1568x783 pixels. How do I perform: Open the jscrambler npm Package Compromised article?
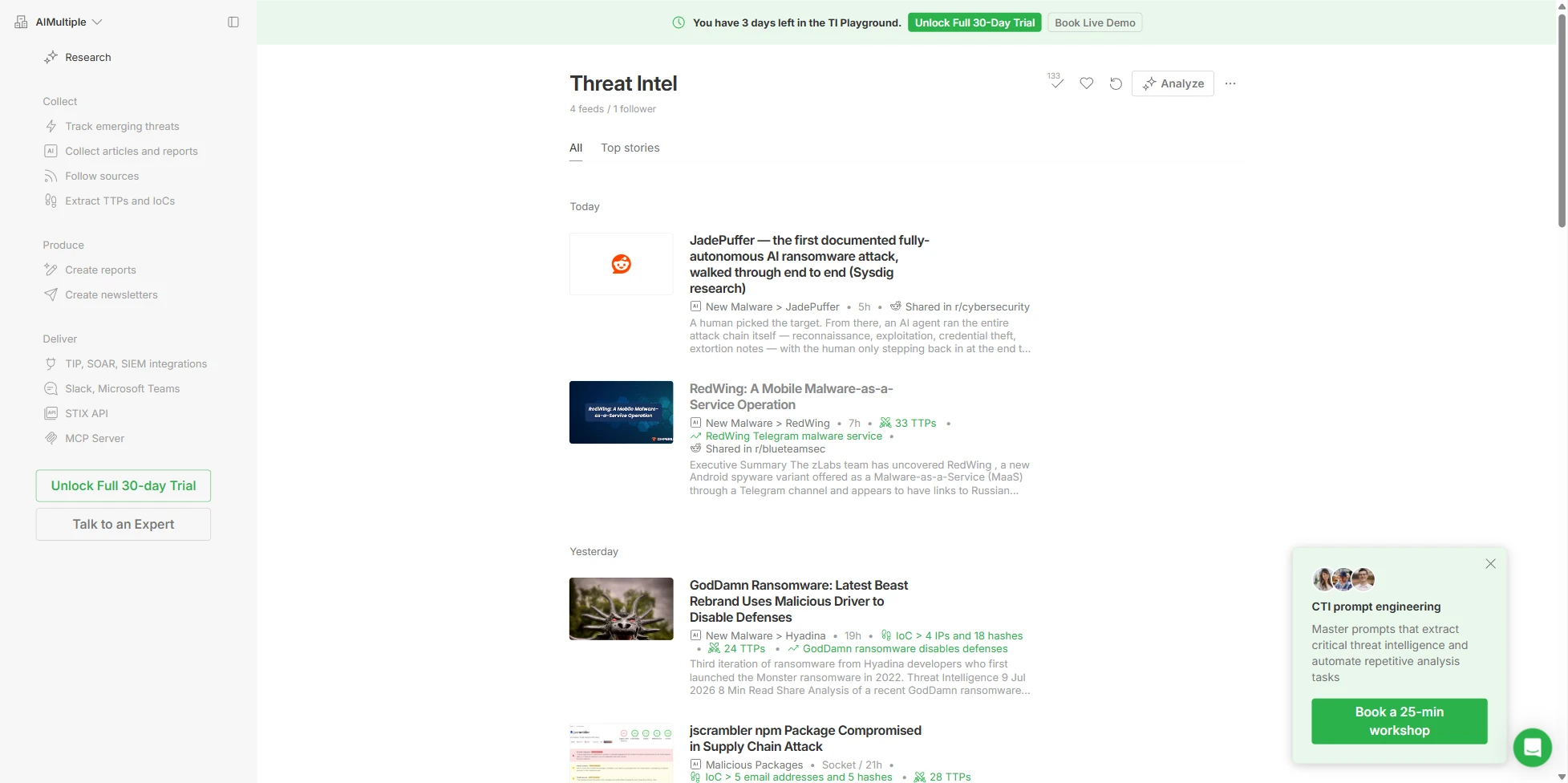pos(805,738)
